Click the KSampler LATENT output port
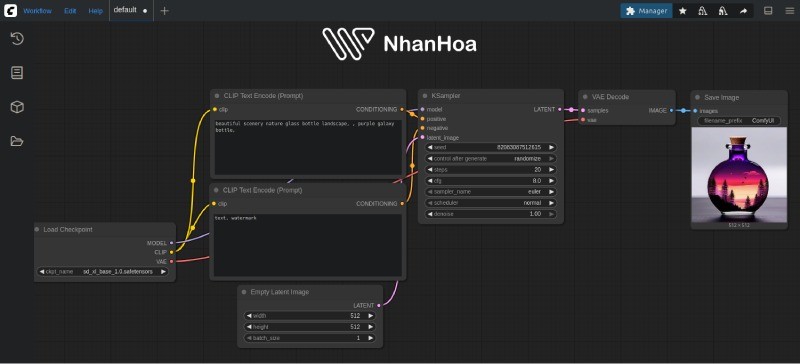The height and width of the screenshot is (364, 800). click(560, 109)
